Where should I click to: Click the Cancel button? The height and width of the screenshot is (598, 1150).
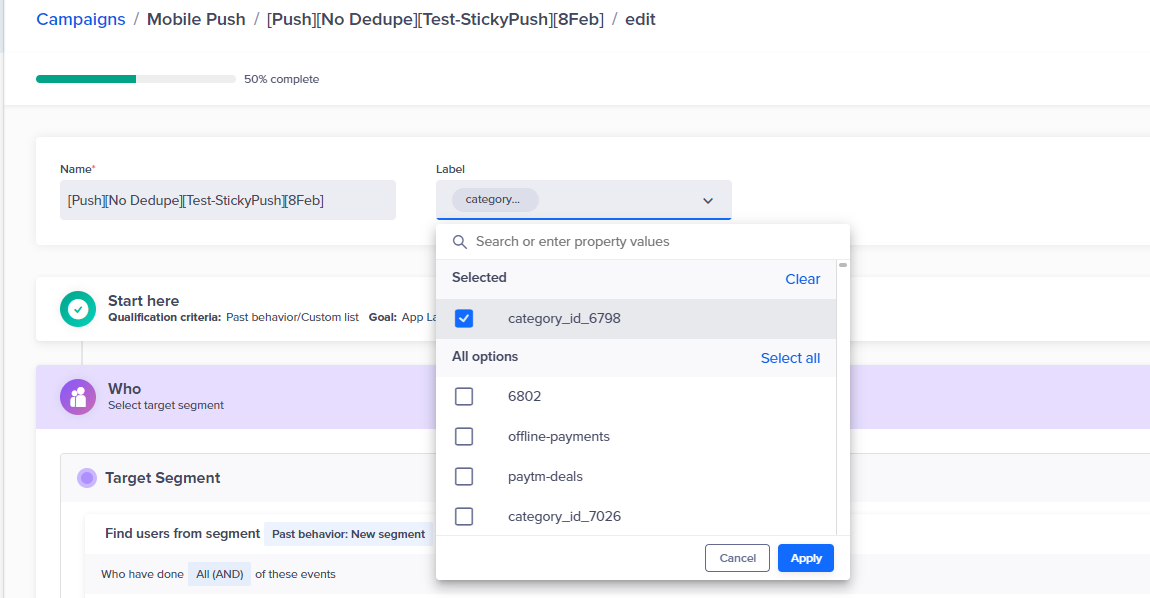(x=737, y=558)
